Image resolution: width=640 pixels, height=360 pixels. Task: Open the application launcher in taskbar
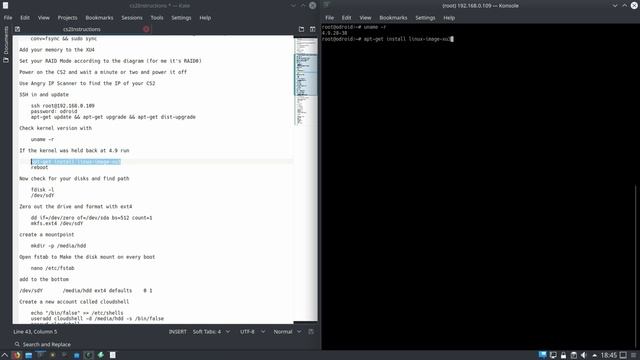pyautogui.click(x=5, y=355)
